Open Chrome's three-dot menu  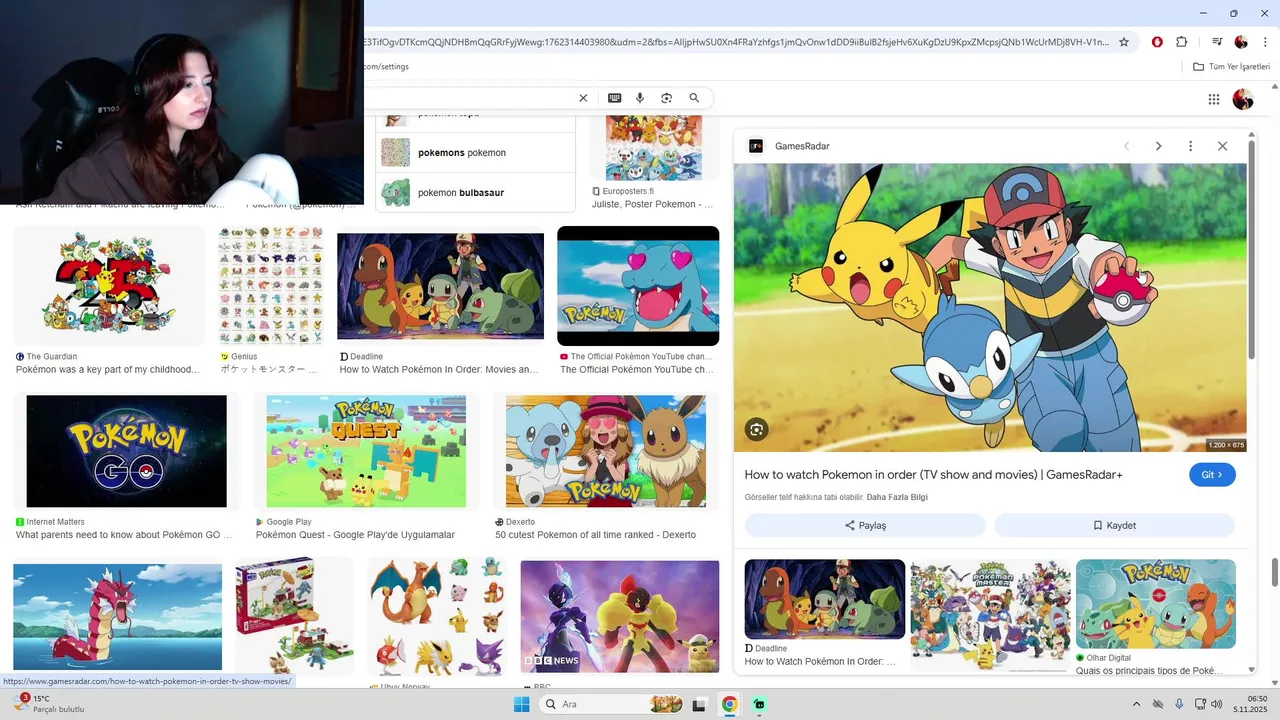pyautogui.click(x=1265, y=42)
